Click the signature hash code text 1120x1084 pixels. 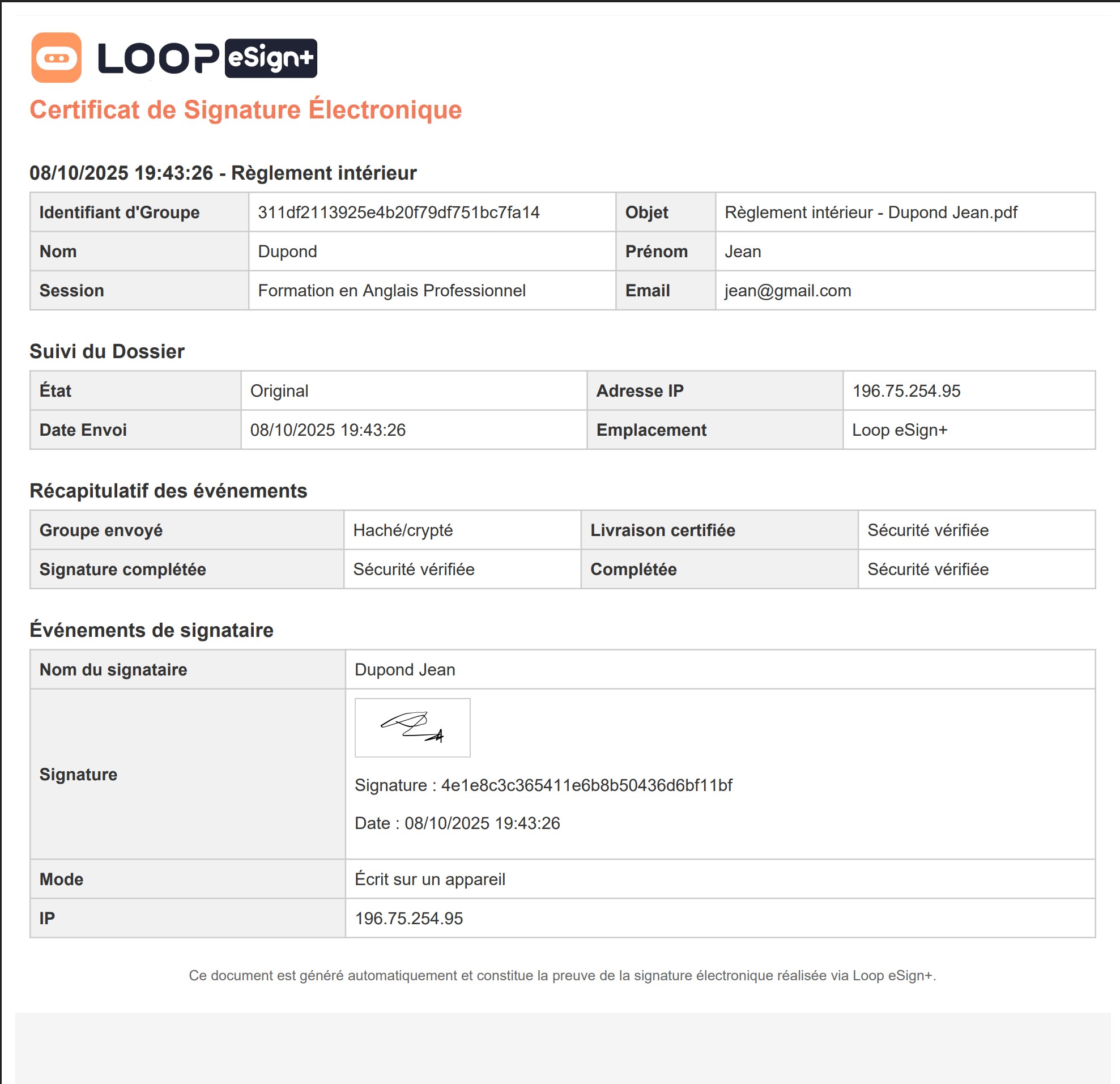pyautogui.click(x=586, y=785)
